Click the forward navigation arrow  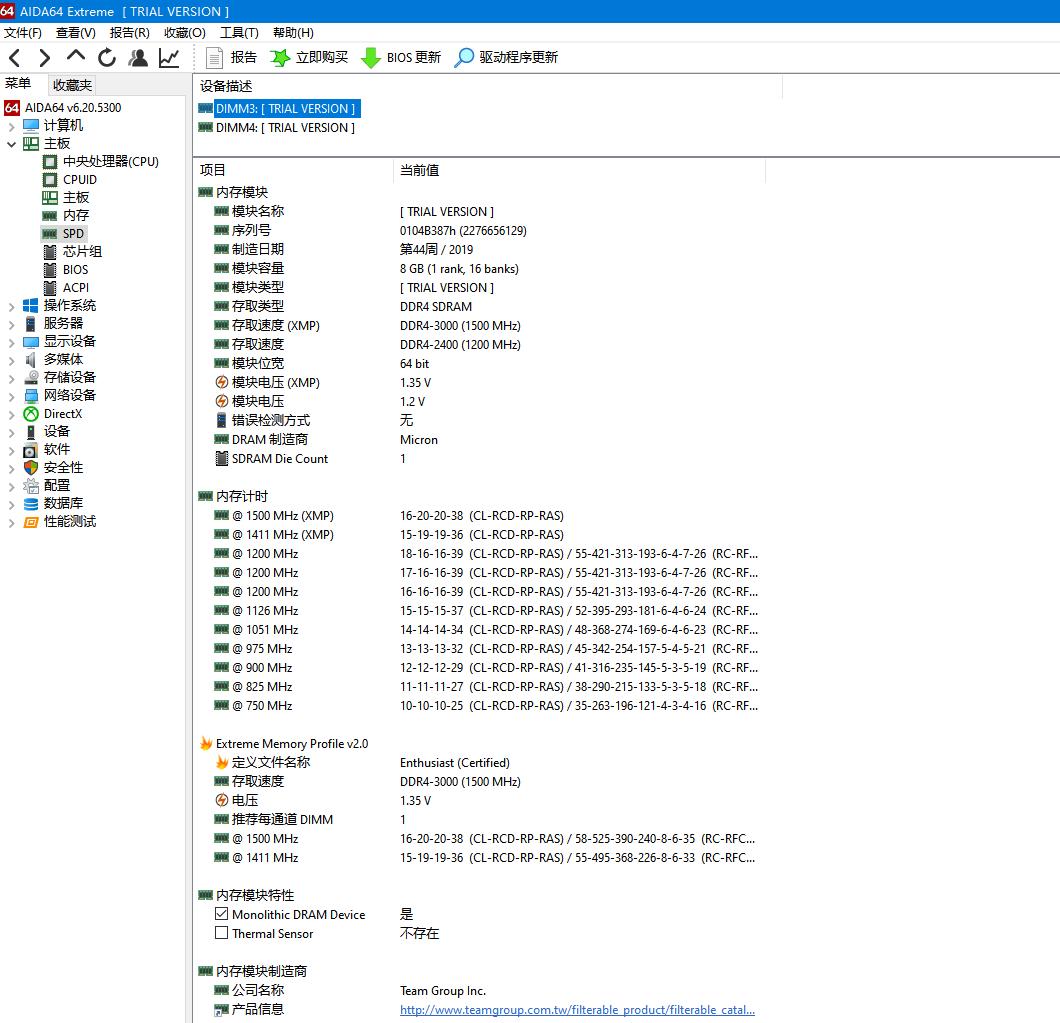[x=44, y=58]
